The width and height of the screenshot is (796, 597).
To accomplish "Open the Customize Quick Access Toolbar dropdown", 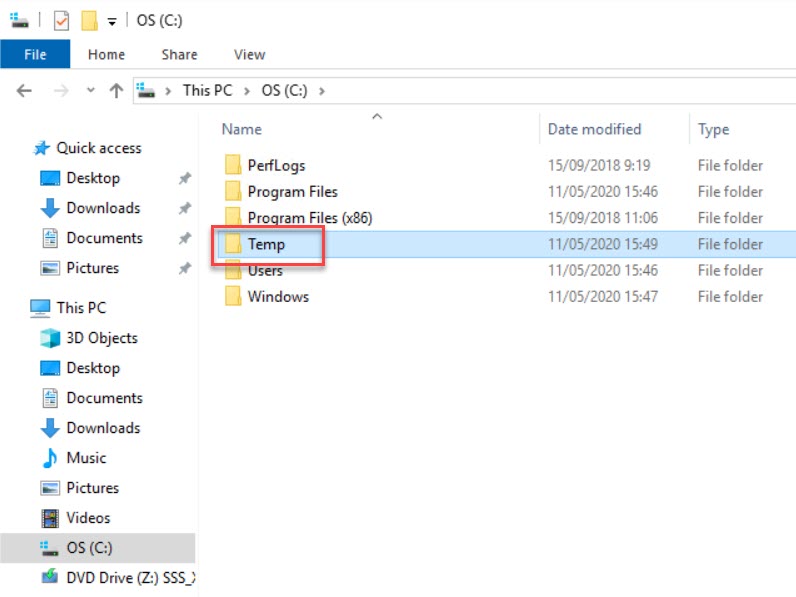I will click(x=112, y=21).
